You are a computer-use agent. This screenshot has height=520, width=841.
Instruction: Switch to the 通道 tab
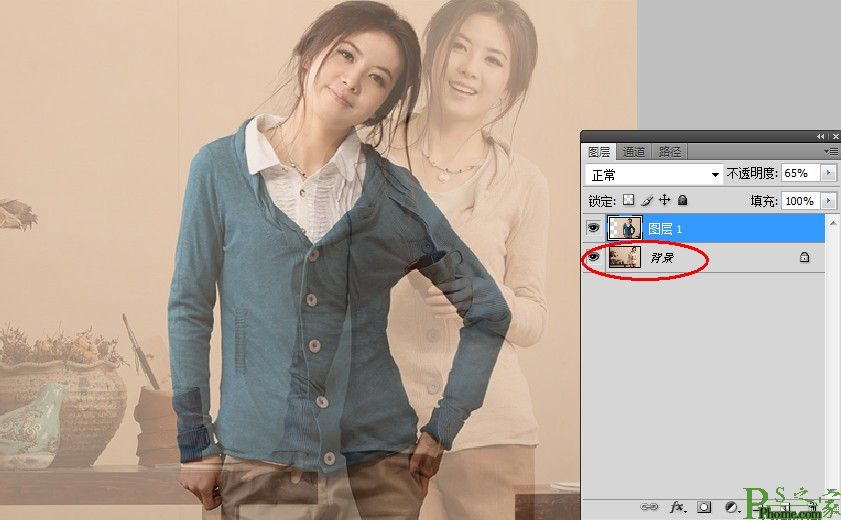tap(633, 152)
